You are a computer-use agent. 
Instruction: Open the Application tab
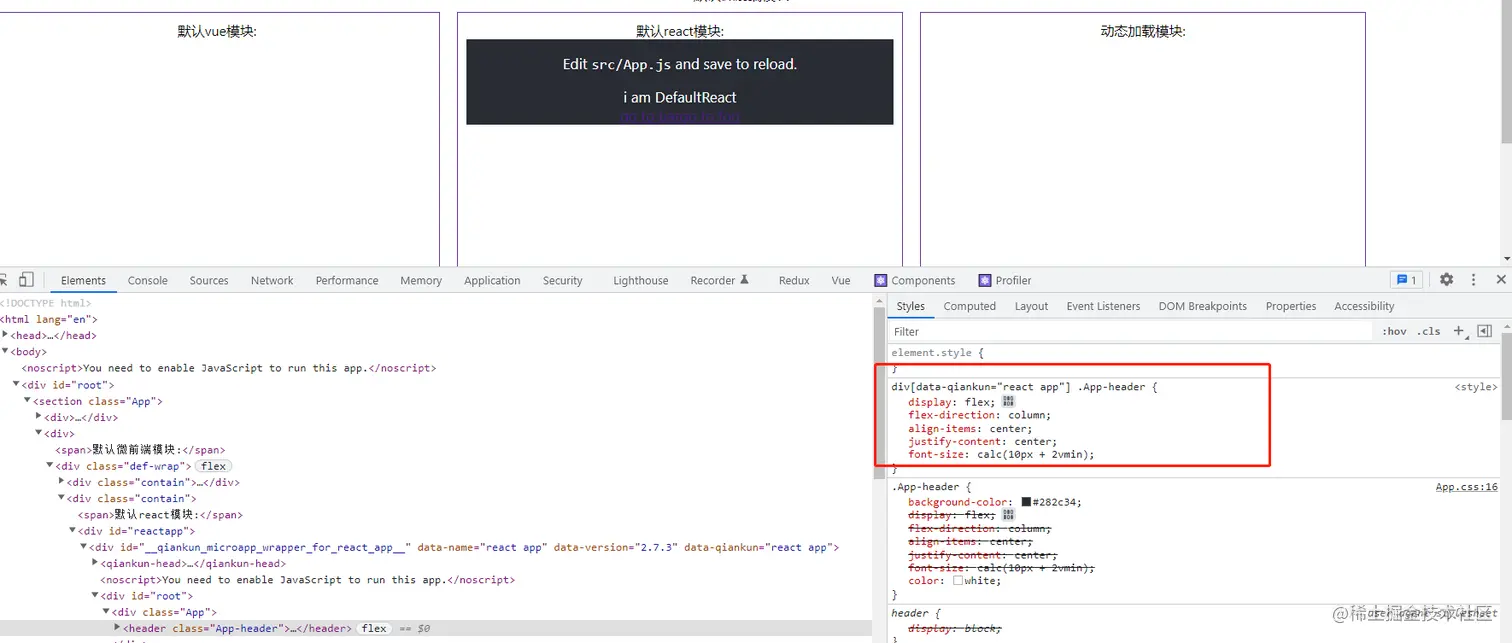(492, 280)
